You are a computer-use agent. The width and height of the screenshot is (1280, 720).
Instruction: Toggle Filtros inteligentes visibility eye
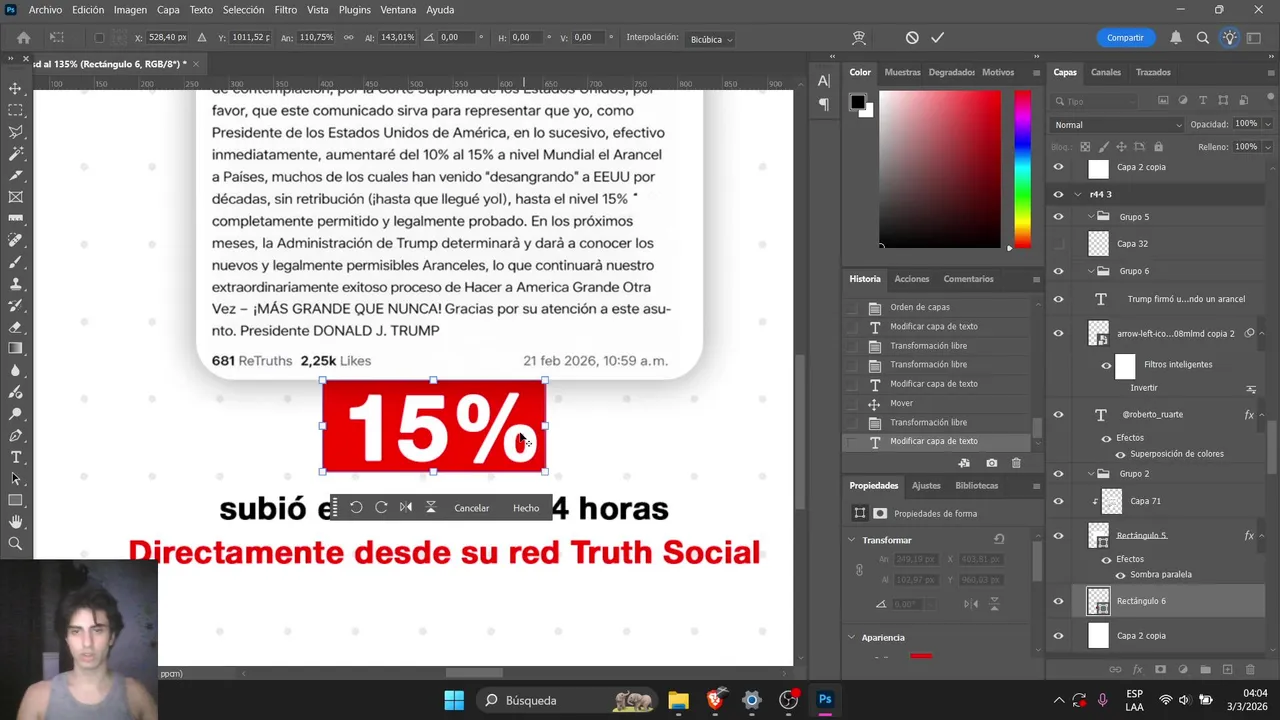tap(1106, 365)
